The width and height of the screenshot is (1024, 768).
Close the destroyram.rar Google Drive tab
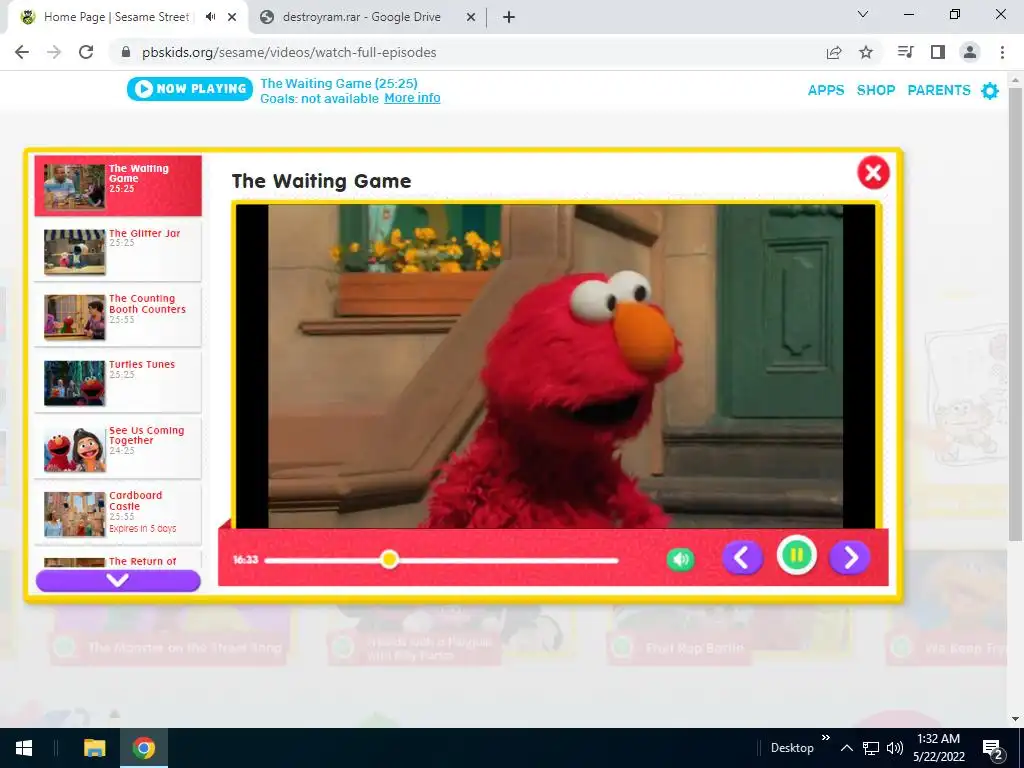point(470,17)
